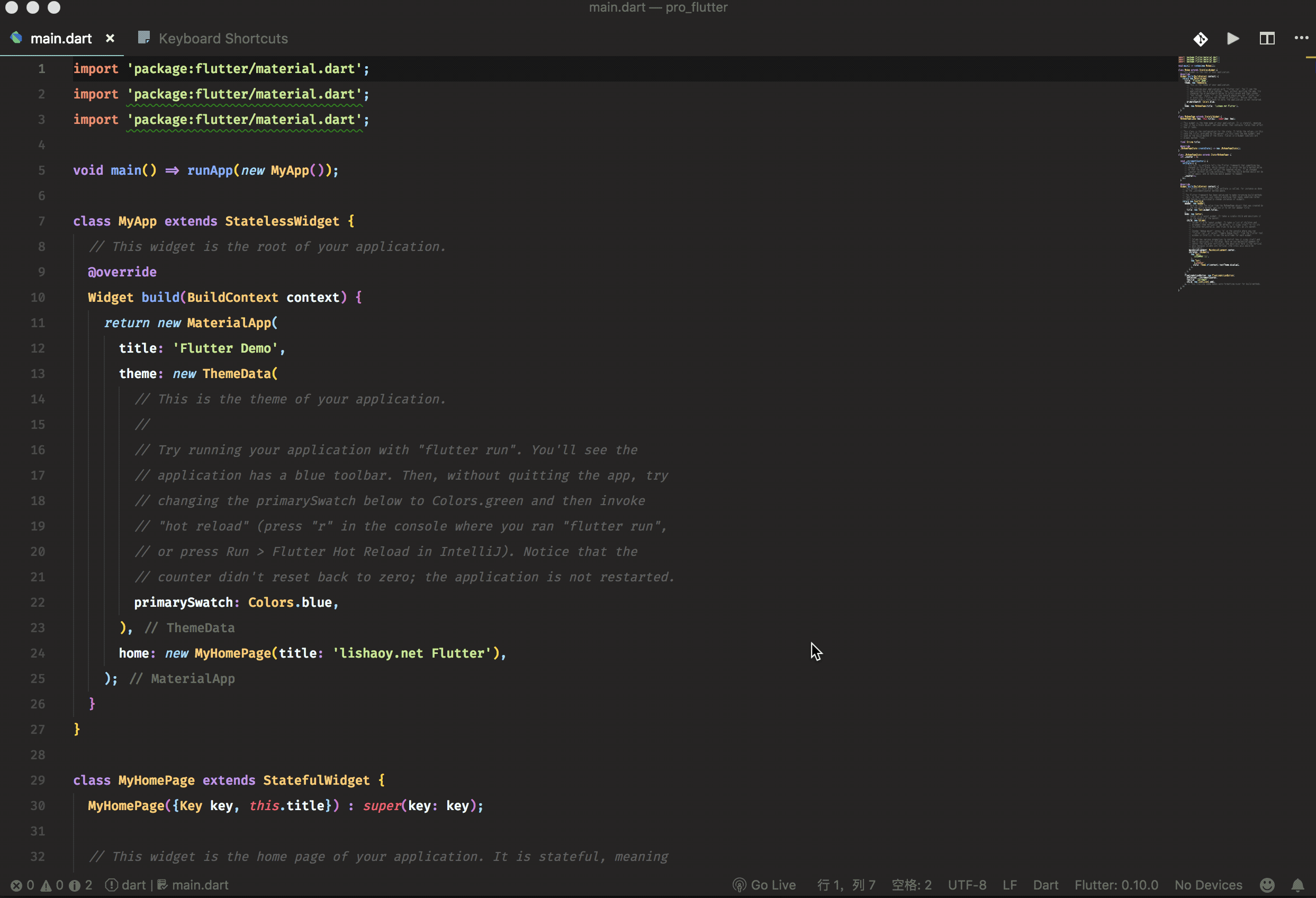
Task: Change the UTF-8 file encoding
Action: point(967,885)
